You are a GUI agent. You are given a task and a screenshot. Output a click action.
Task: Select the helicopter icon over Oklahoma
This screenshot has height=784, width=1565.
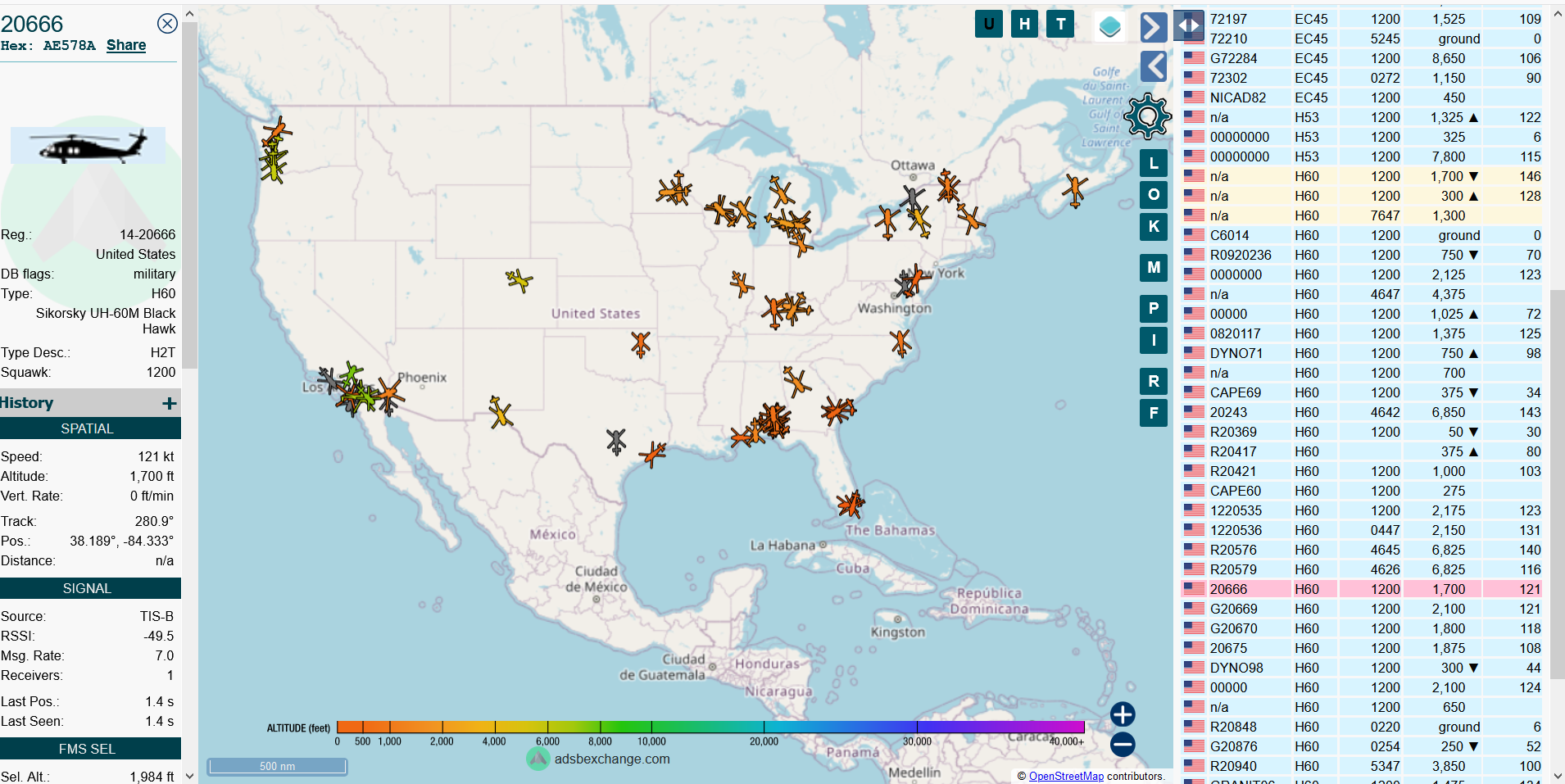click(641, 343)
